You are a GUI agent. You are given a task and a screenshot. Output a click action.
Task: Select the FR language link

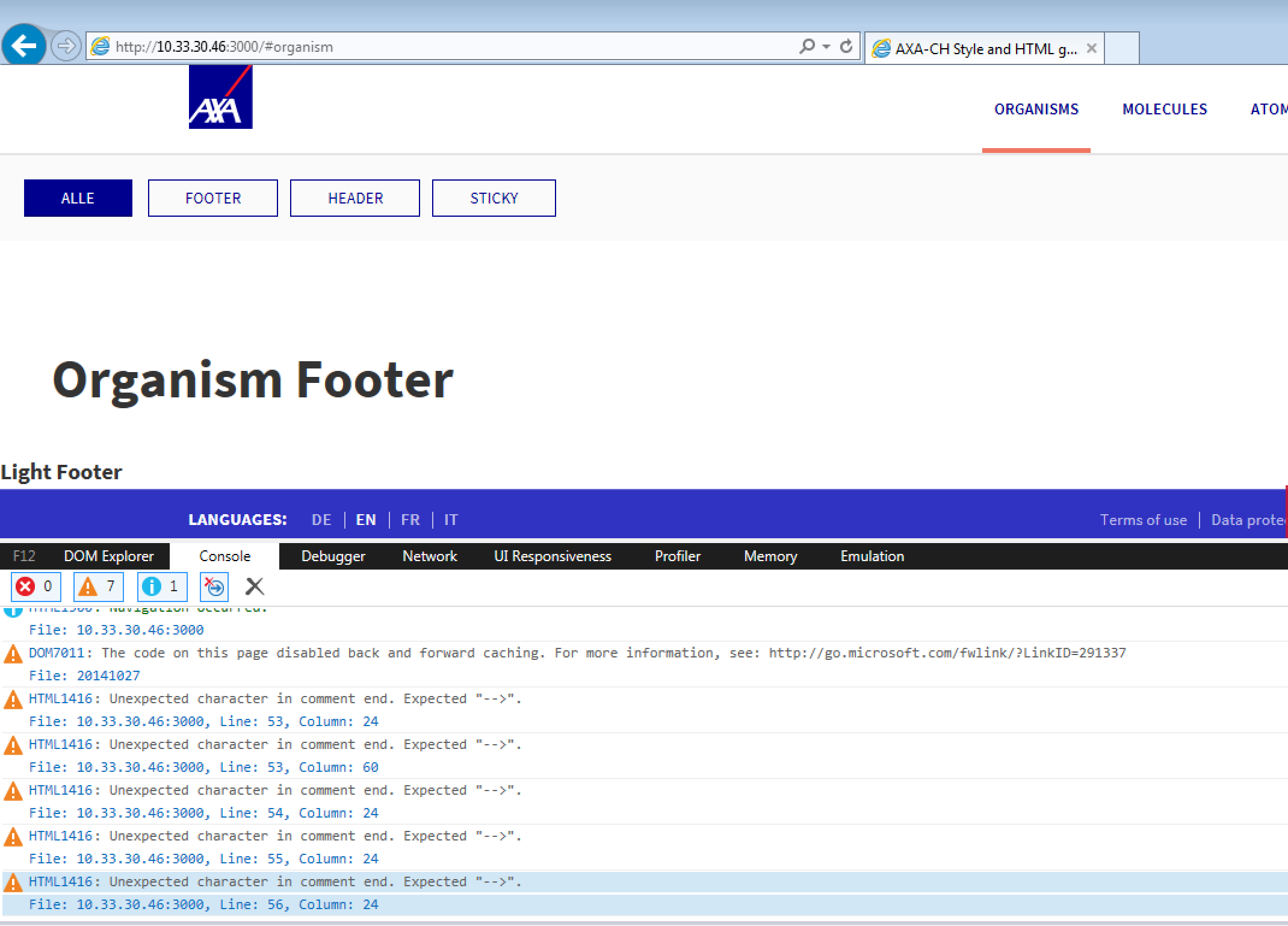point(410,519)
